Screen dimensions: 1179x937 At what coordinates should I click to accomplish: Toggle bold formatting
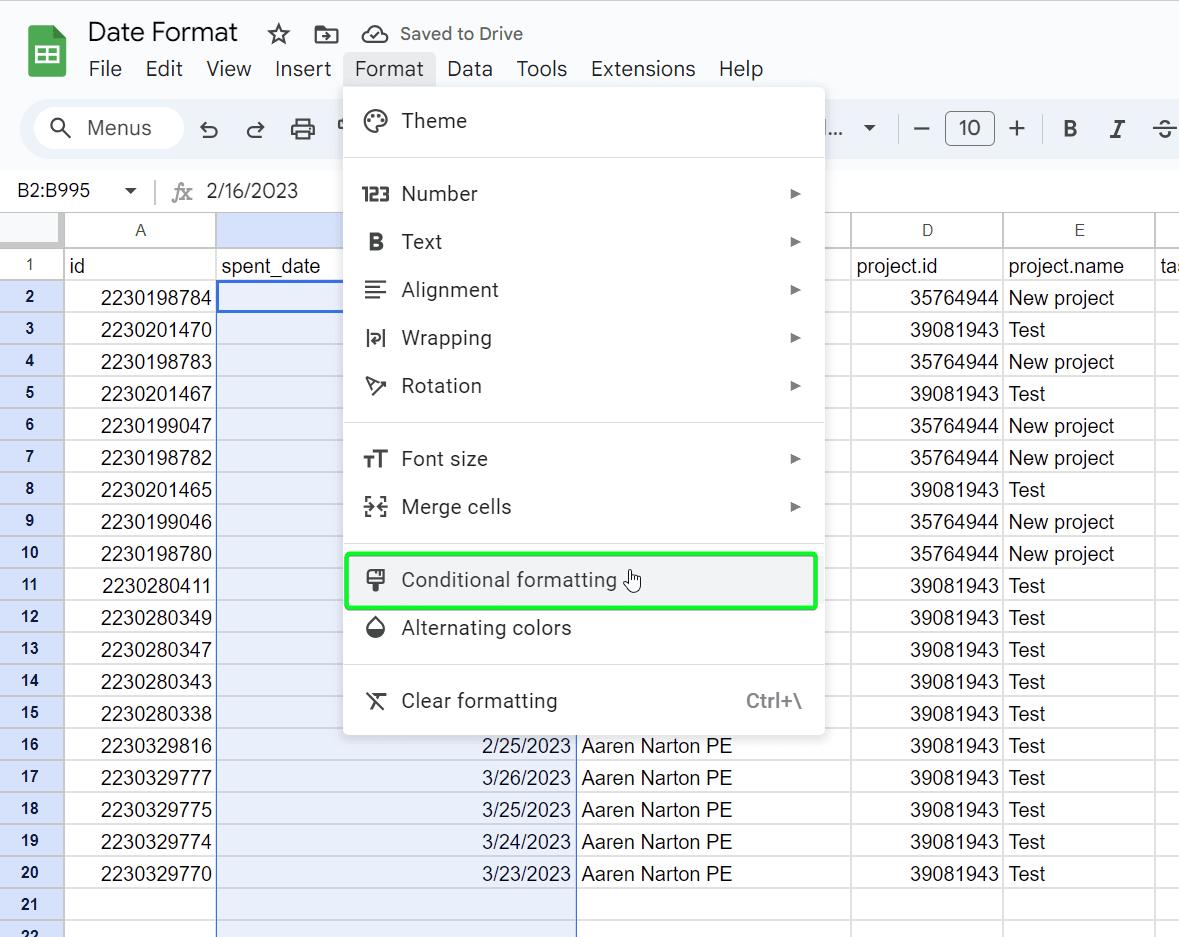[x=1069, y=128]
